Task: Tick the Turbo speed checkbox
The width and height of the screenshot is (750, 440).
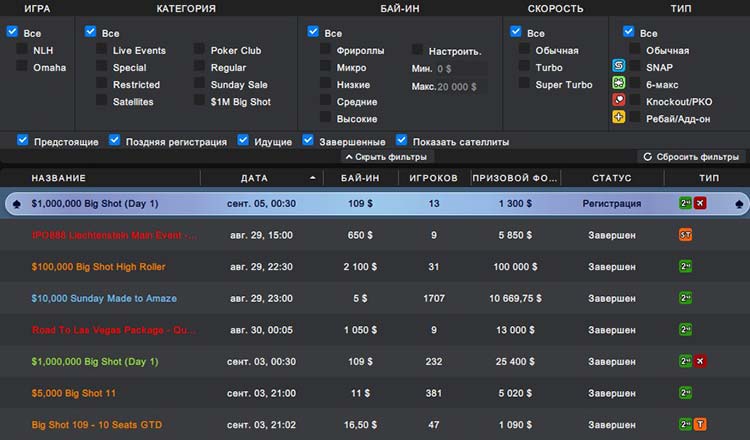Action: pyautogui.click(x=525, y=68)
